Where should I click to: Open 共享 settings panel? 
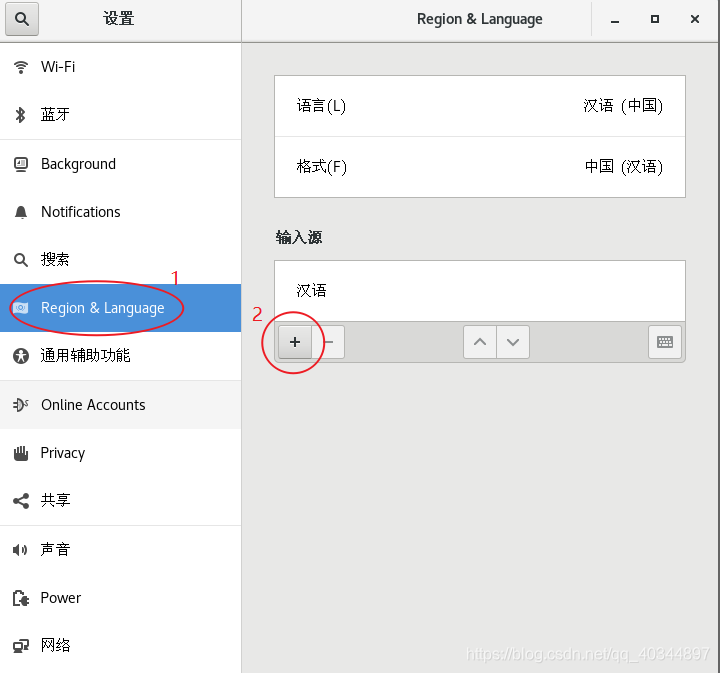pyautogui.click(x=120, y=501)
